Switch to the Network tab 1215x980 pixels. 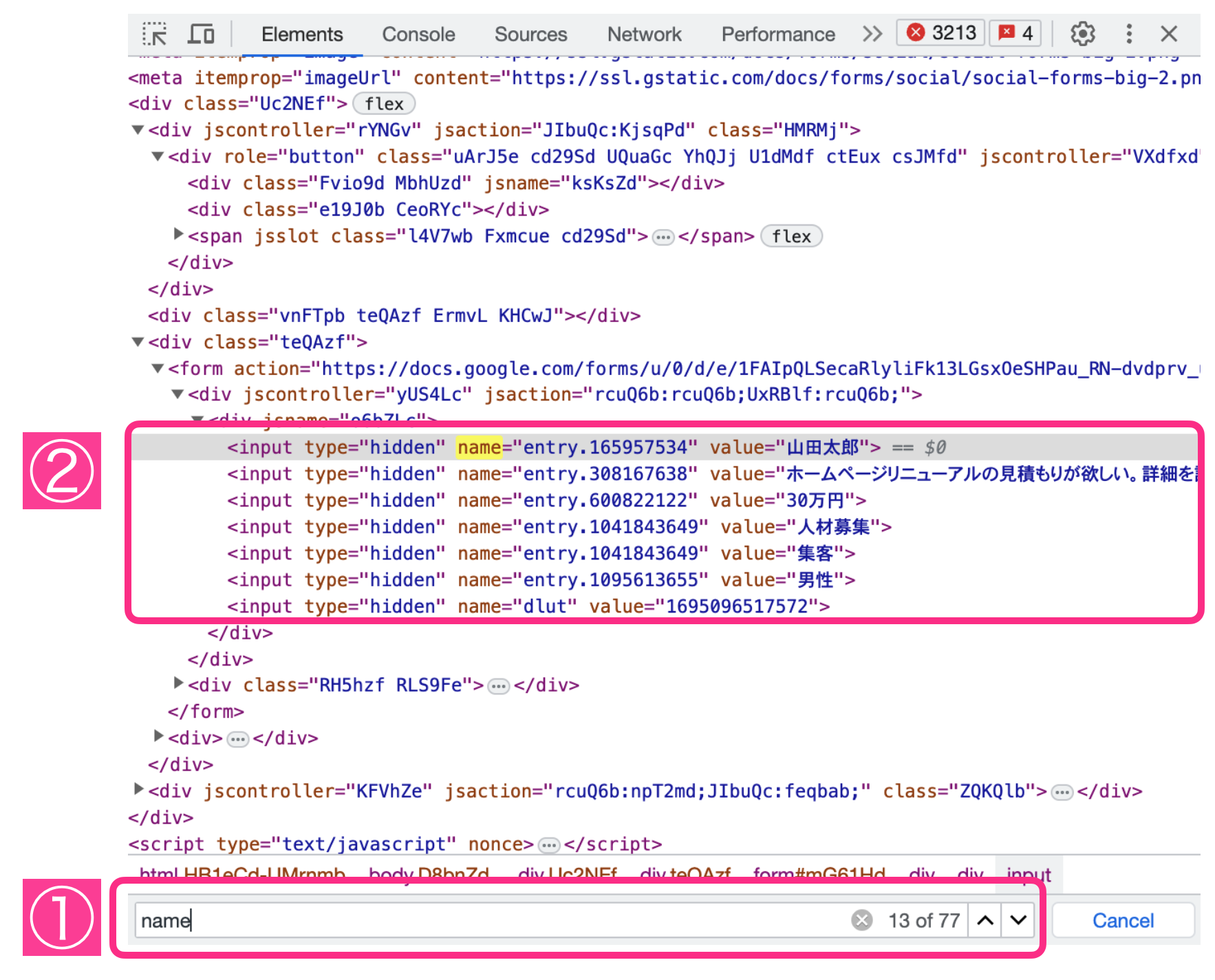644,34
